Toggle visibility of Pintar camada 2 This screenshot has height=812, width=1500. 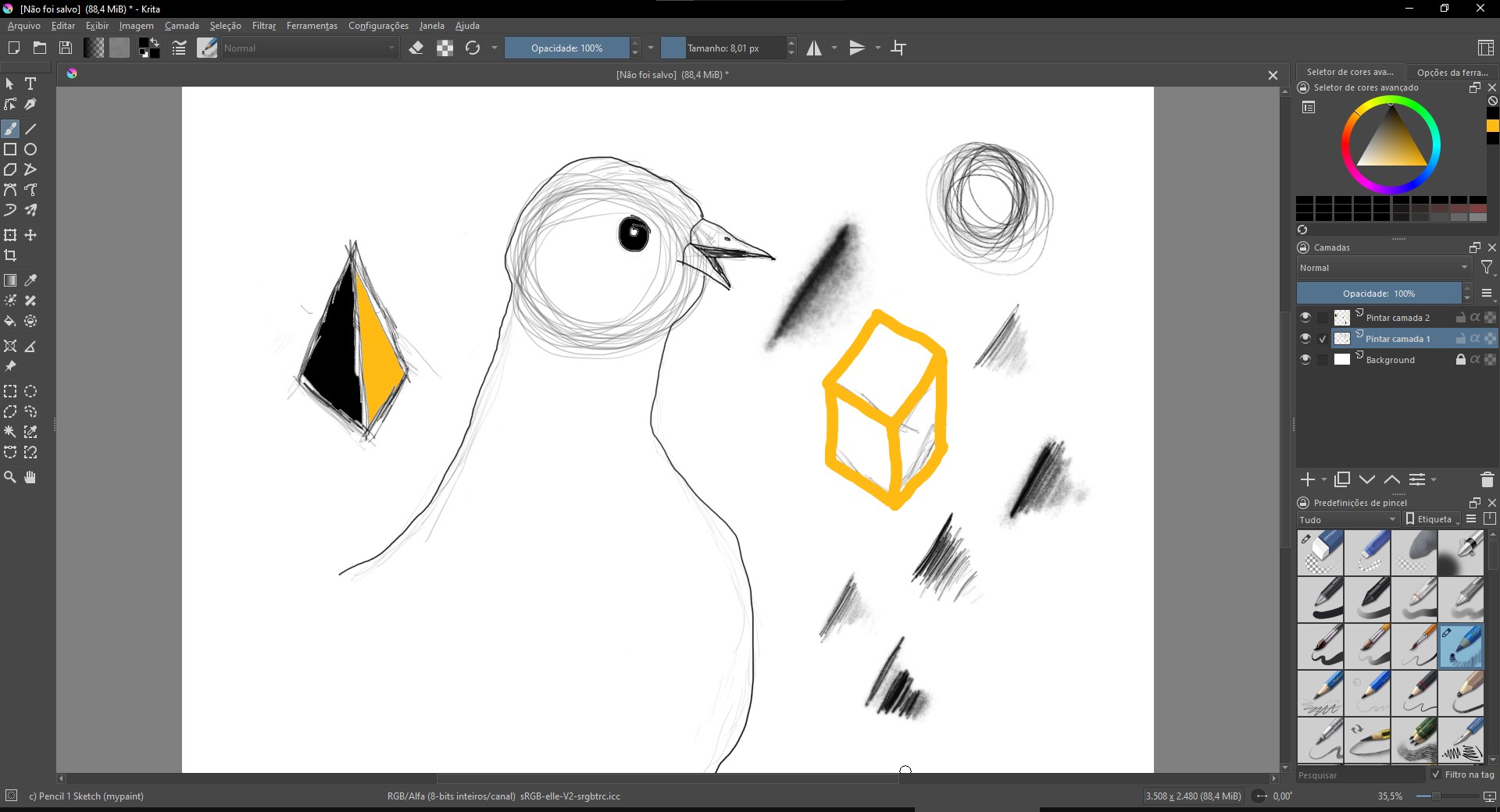[x=1305, y=318]
